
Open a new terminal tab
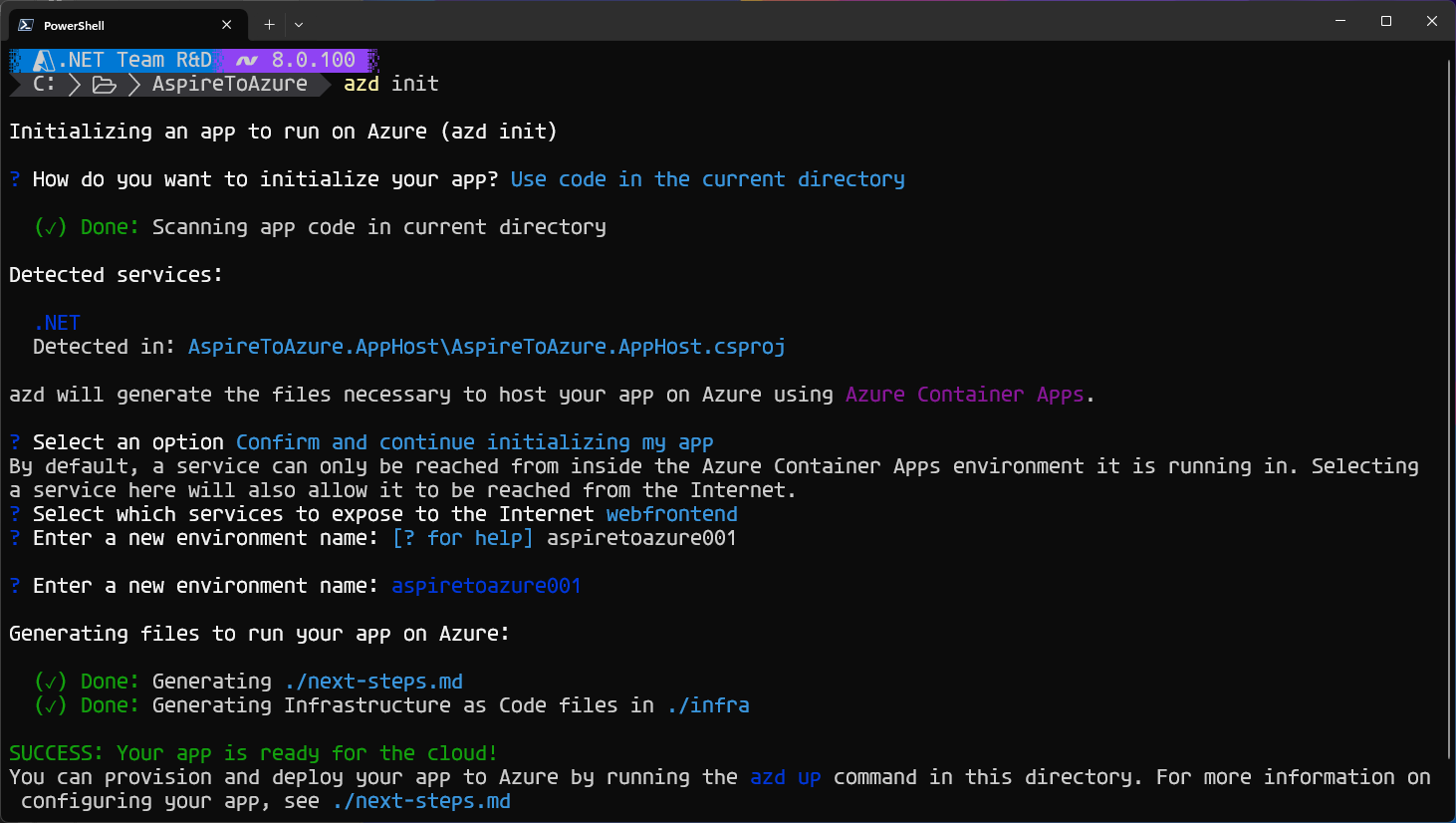(269, 25)
